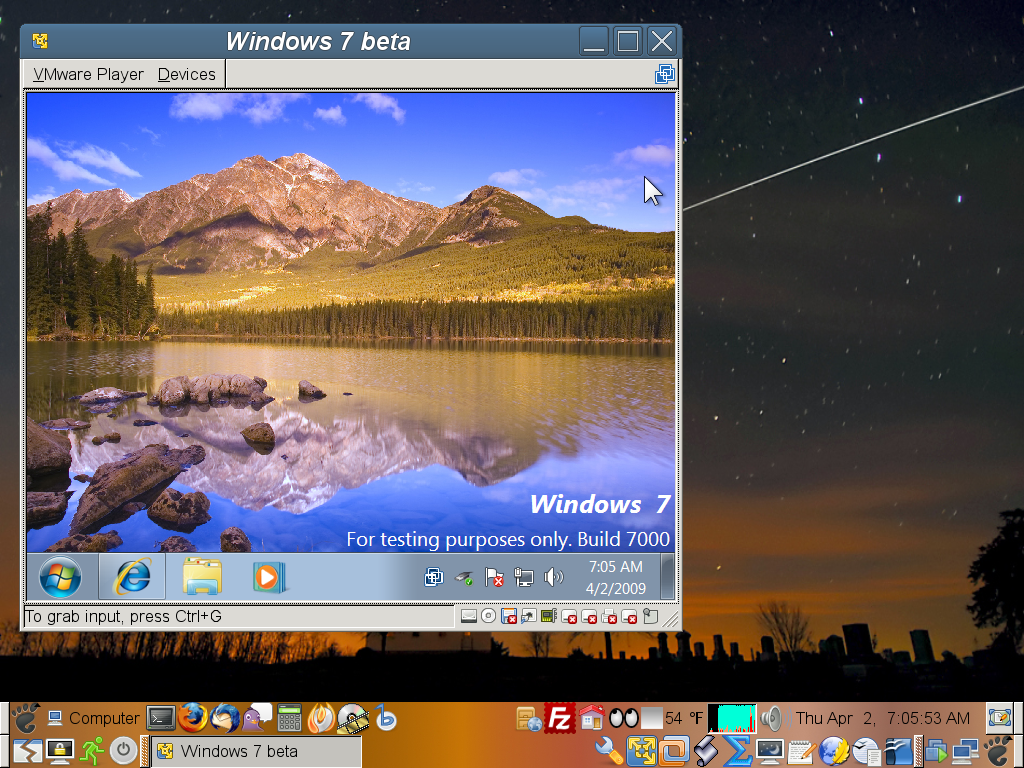
Task: Launch Windows Media Player from the taskbar
Action: [267, 576]
